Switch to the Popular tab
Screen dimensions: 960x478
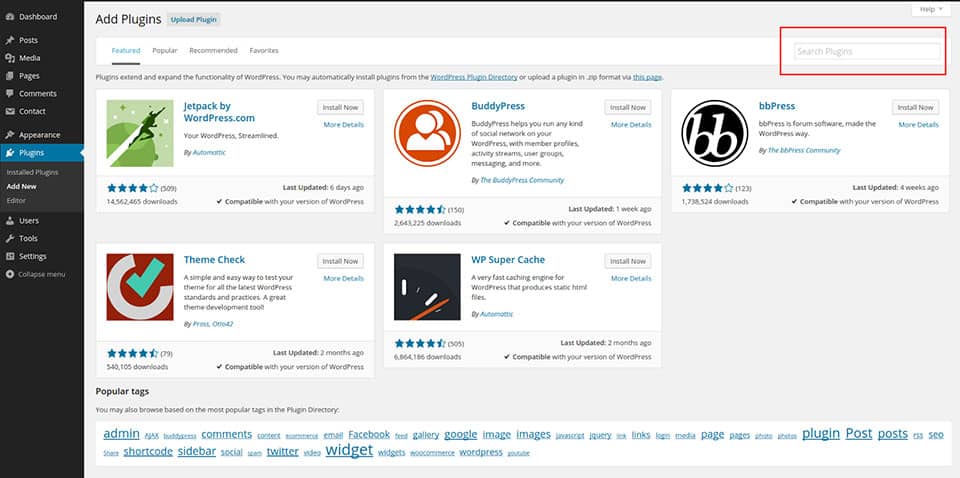pyautogui.click(x=165, y=51)
